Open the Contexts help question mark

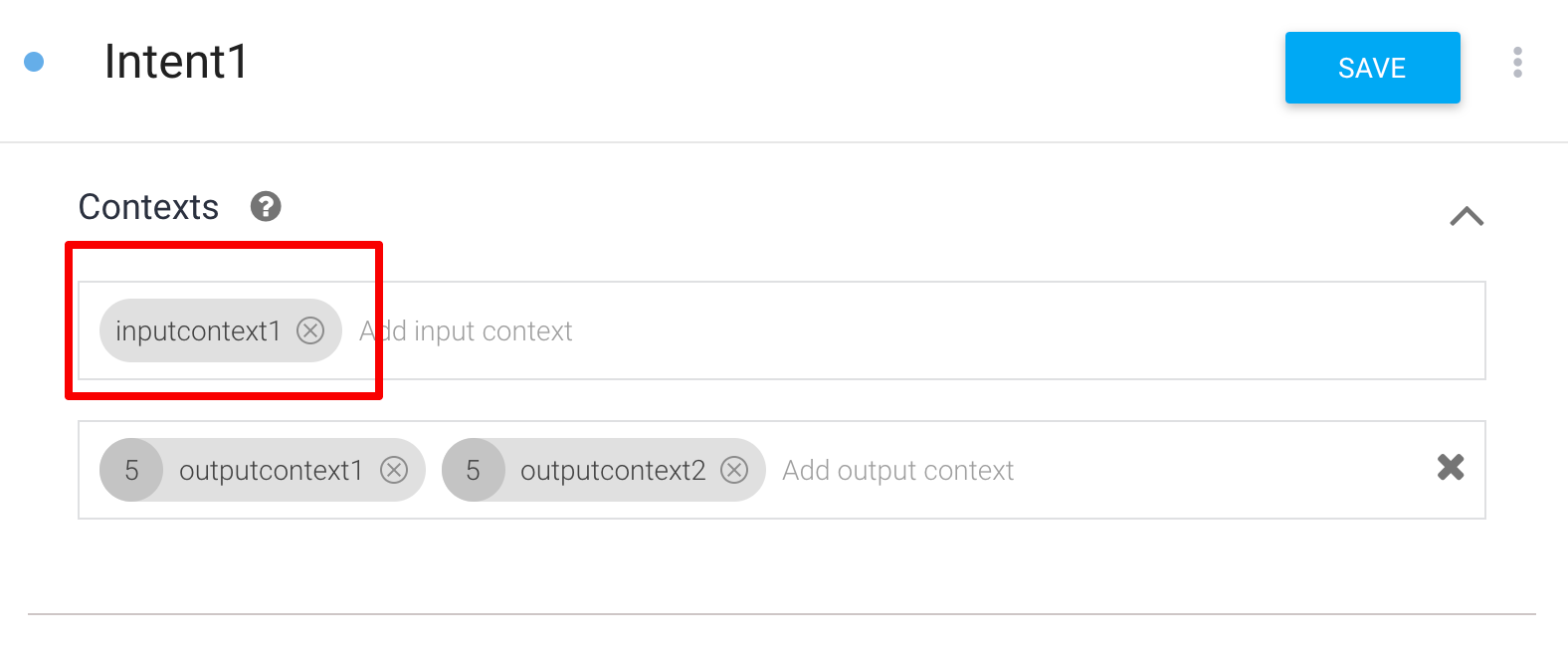pos(266,206)
